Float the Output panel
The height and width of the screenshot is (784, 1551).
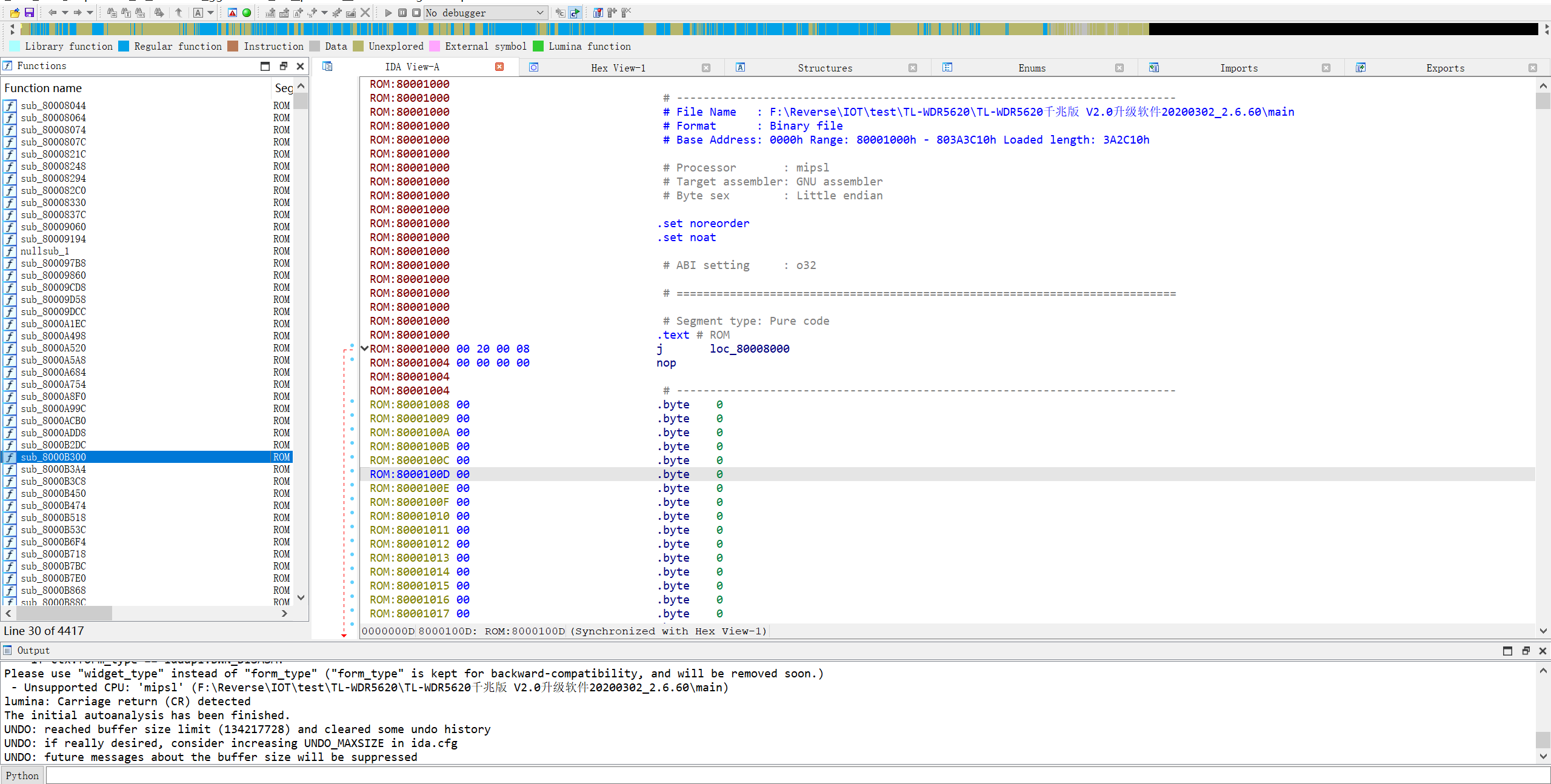[1526, 651]
